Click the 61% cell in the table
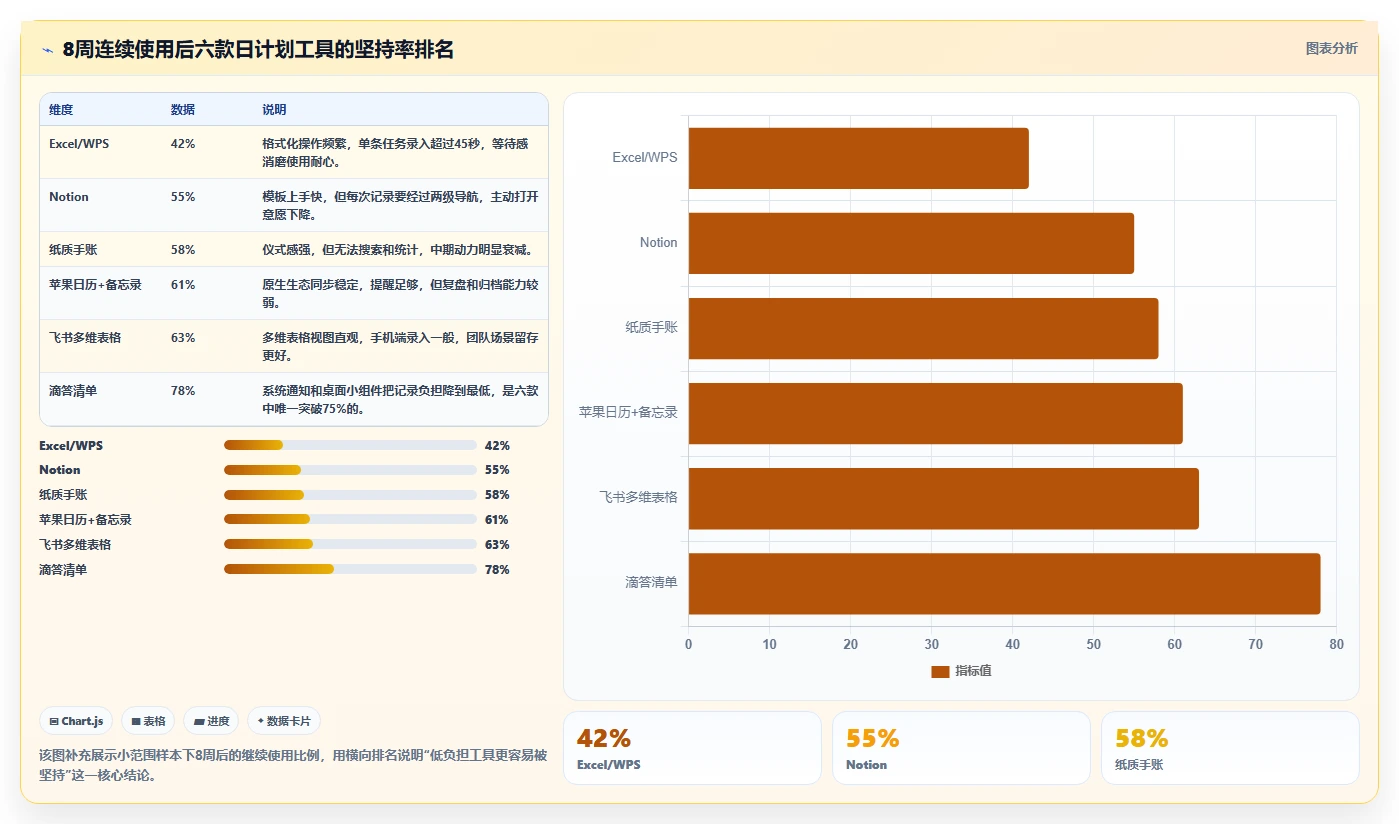This screenshot has height=824, width=1399. pos(183,285)
